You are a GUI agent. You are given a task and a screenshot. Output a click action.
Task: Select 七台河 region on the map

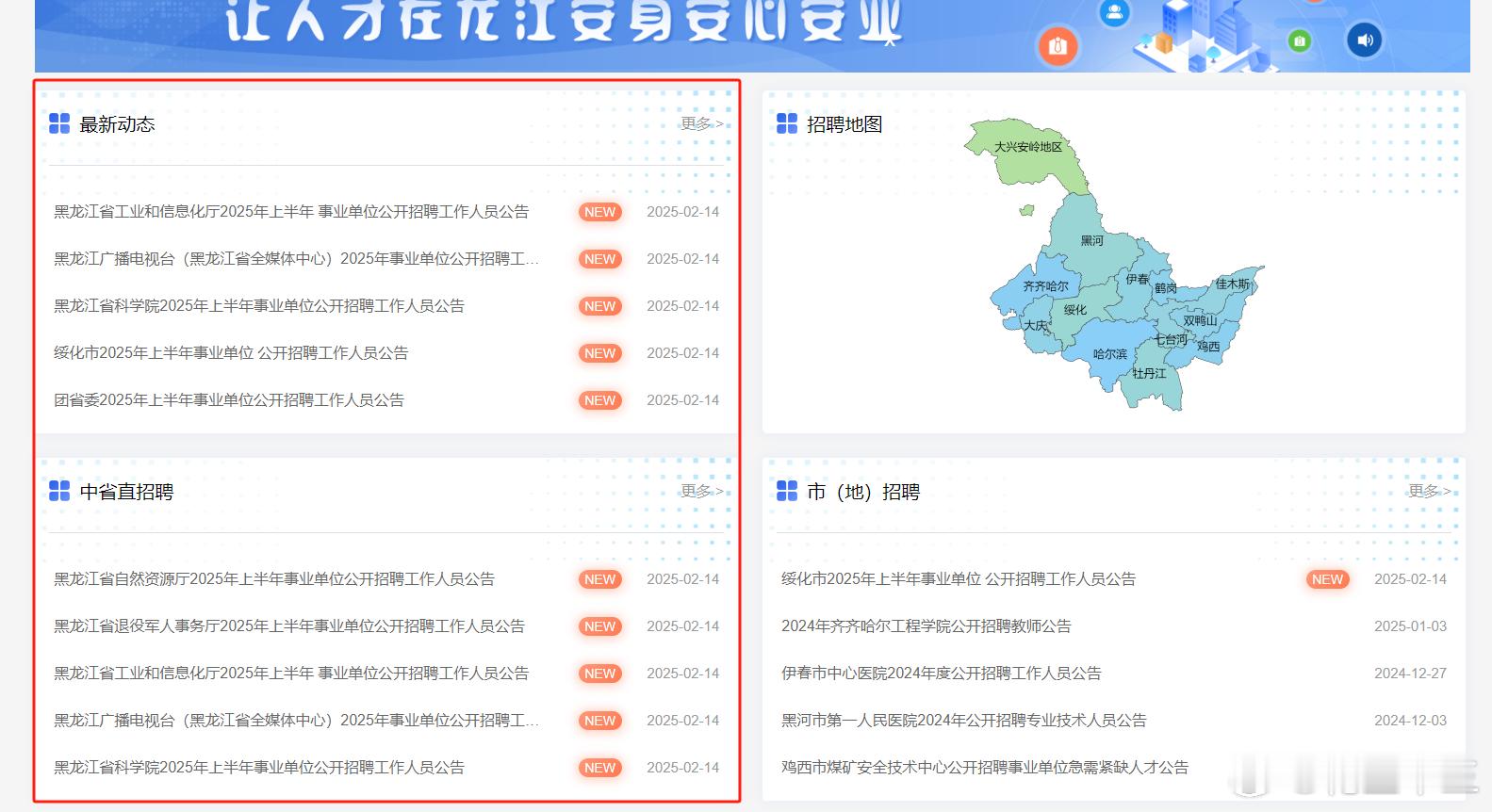tap(1172, 340)
